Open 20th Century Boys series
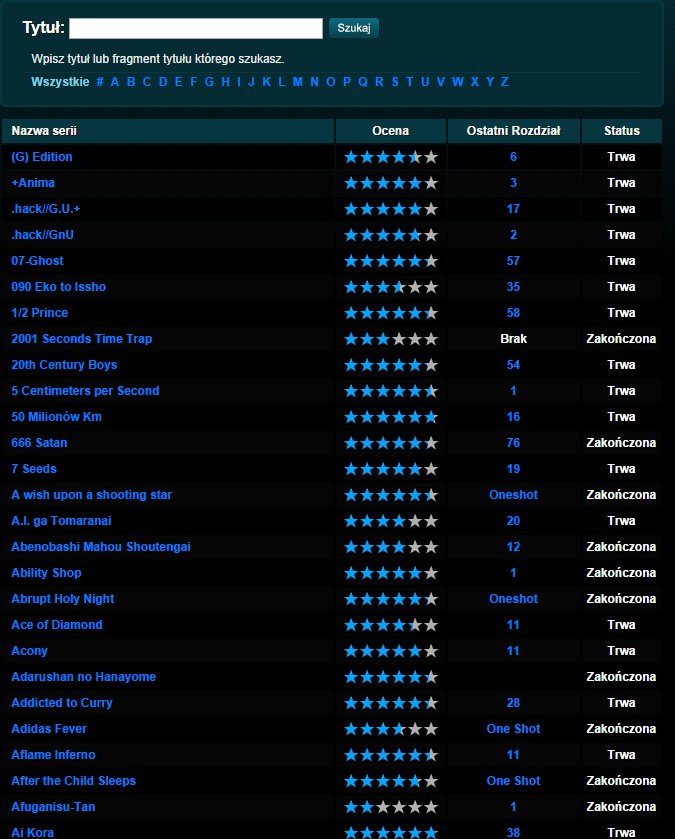 point(64,365)
